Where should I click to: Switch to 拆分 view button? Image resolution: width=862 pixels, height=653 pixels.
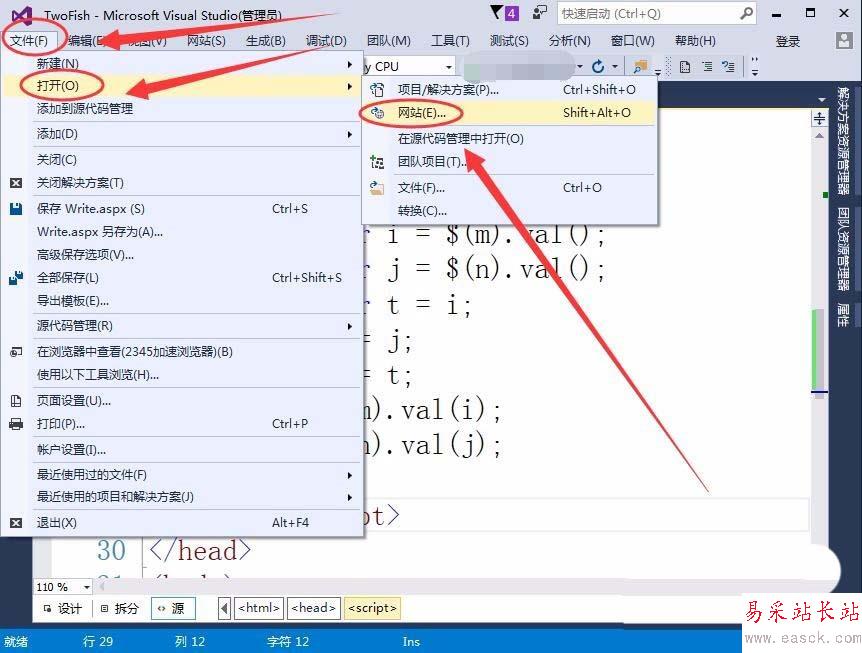[x=119, y=608]
